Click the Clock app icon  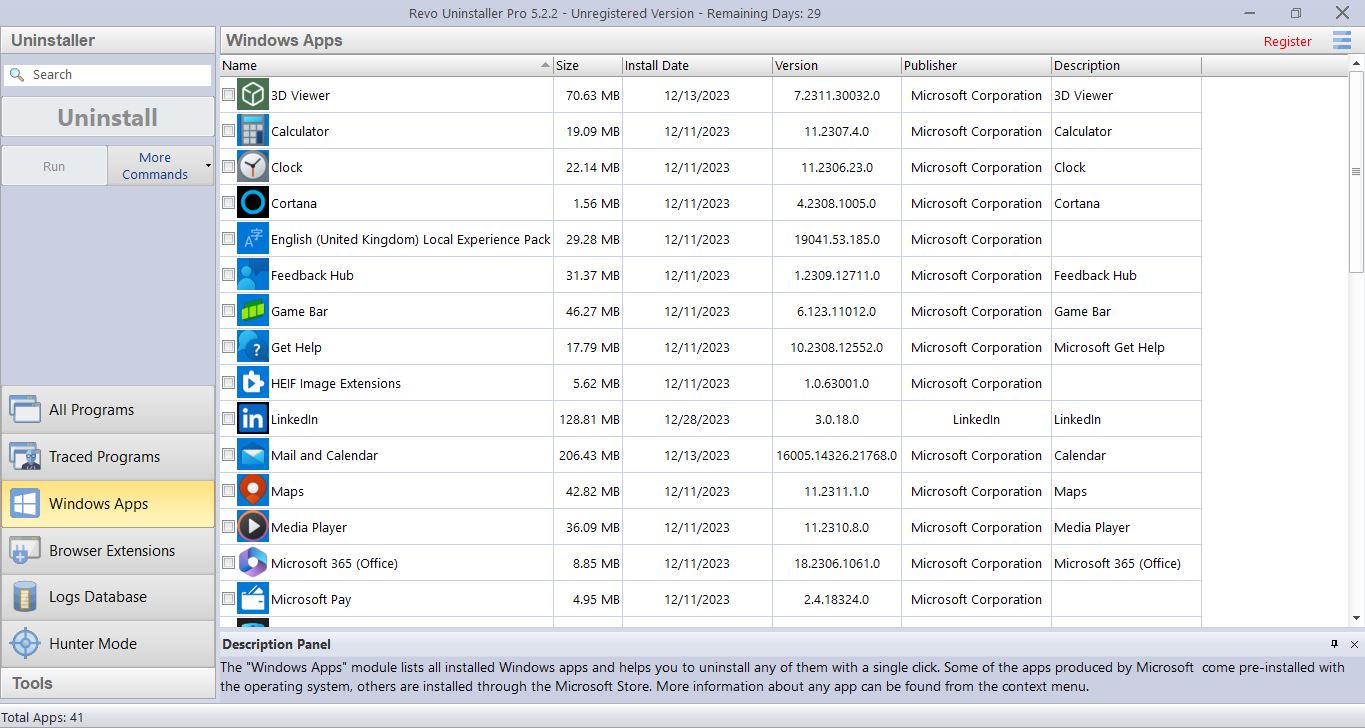[x=253, y=167]
